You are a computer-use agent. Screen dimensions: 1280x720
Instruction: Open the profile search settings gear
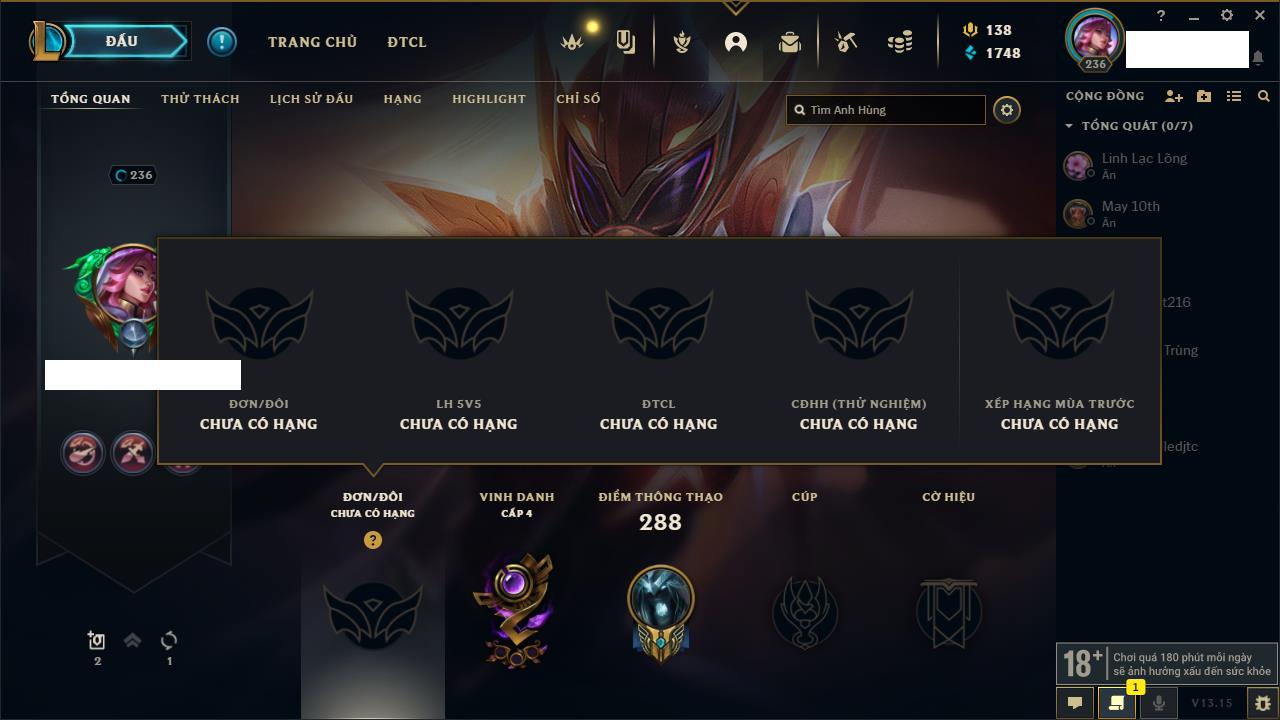pos(1007,110)
